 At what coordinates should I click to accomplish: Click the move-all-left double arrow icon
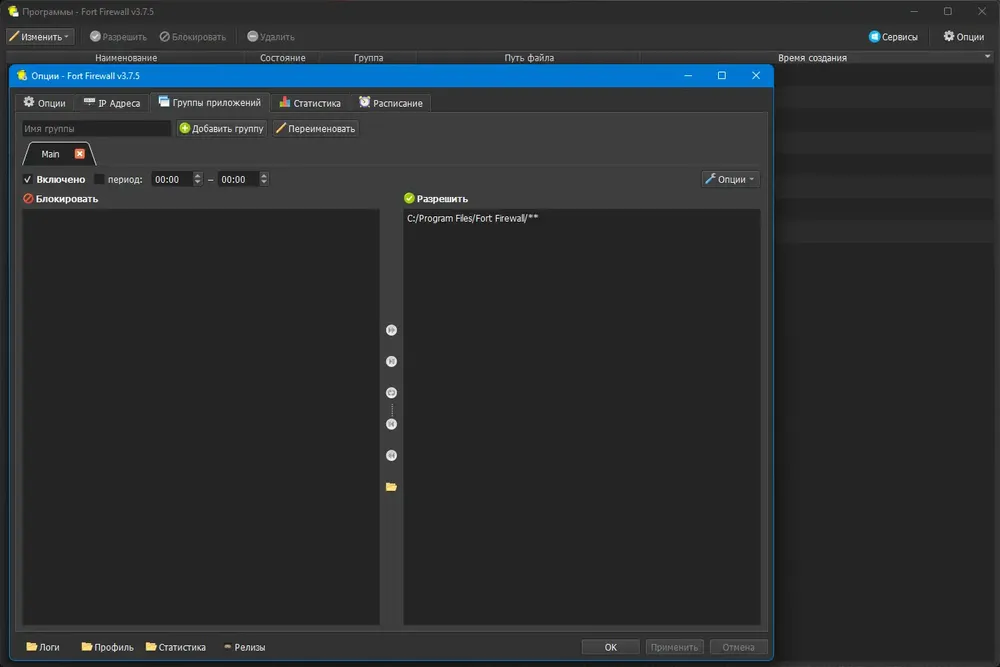click(x=392, y=455)
